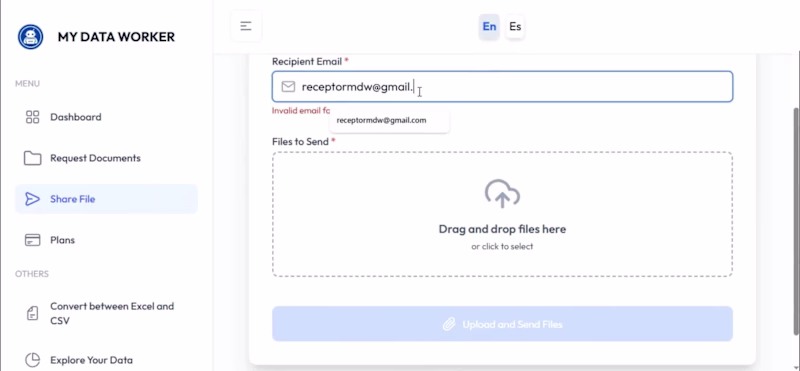This screenshot has width=800, height=371.
Task: Click the Share File paper-plane icon
Action: pos(32,199)
